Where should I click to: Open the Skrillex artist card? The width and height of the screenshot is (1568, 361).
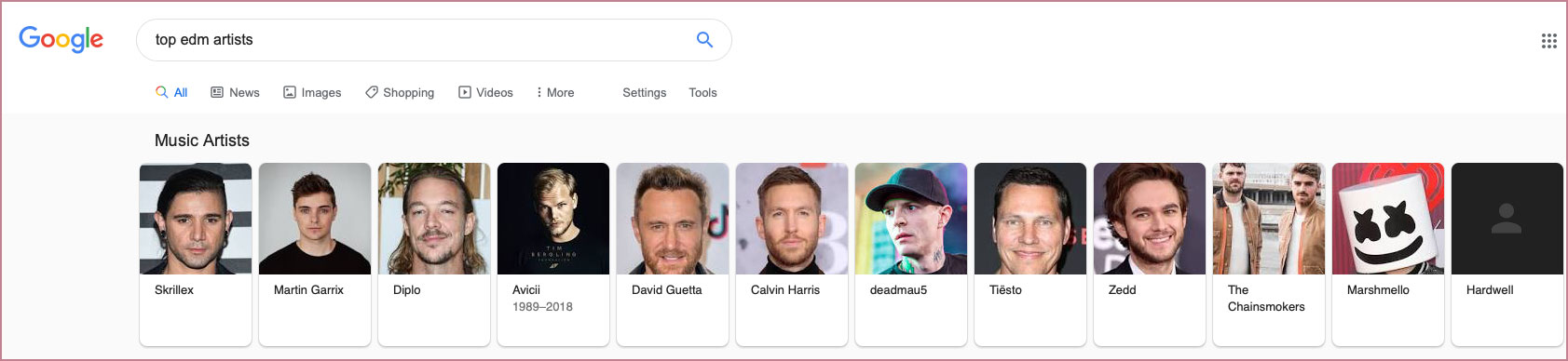click(x=196, y=254)
